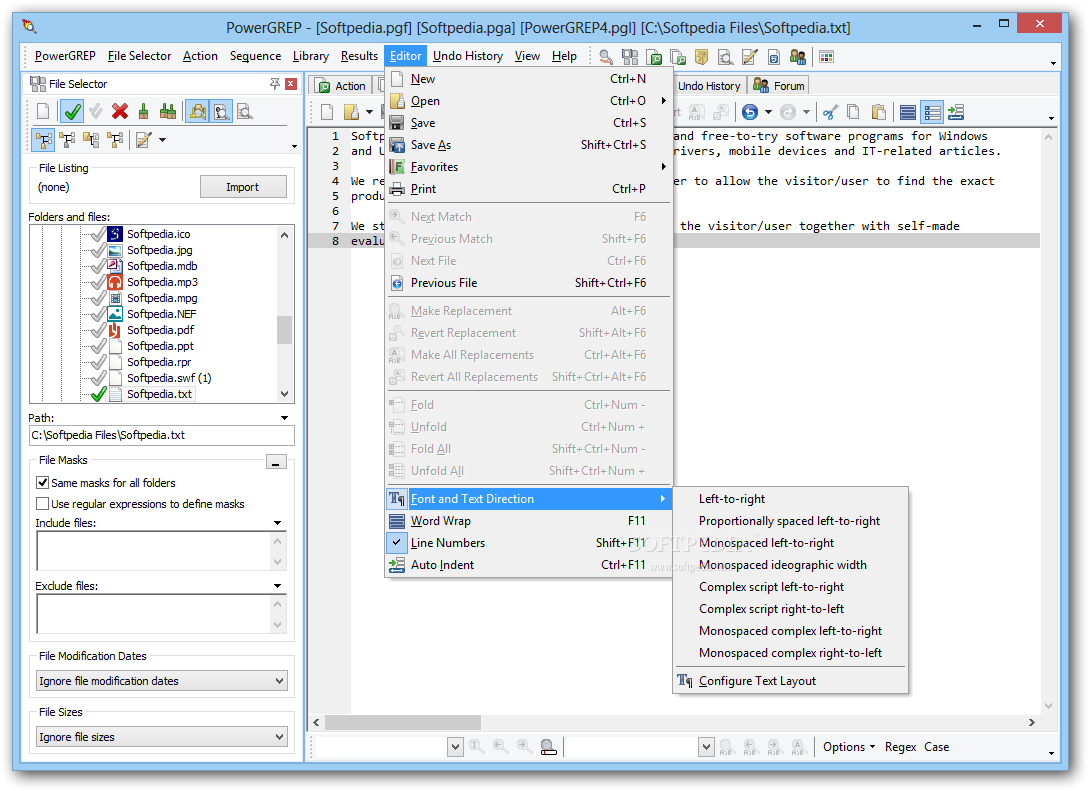Click the Forum people icon in the main toolbar
The width and height of the screenshot is (1089, 791).
797,57
